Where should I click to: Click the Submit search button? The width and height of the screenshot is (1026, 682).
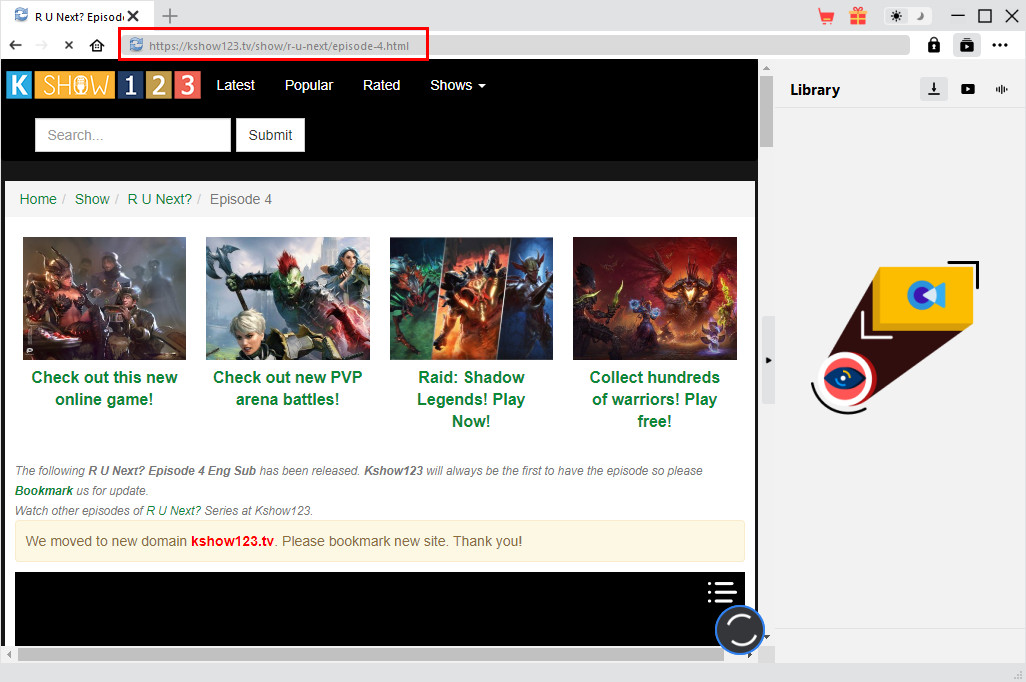tap(270, 135)
